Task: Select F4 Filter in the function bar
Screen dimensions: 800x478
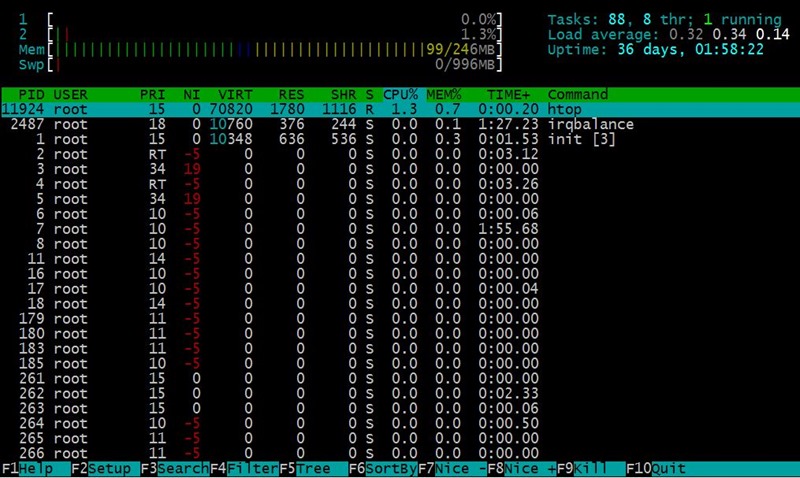Action: tap(244, 469)
